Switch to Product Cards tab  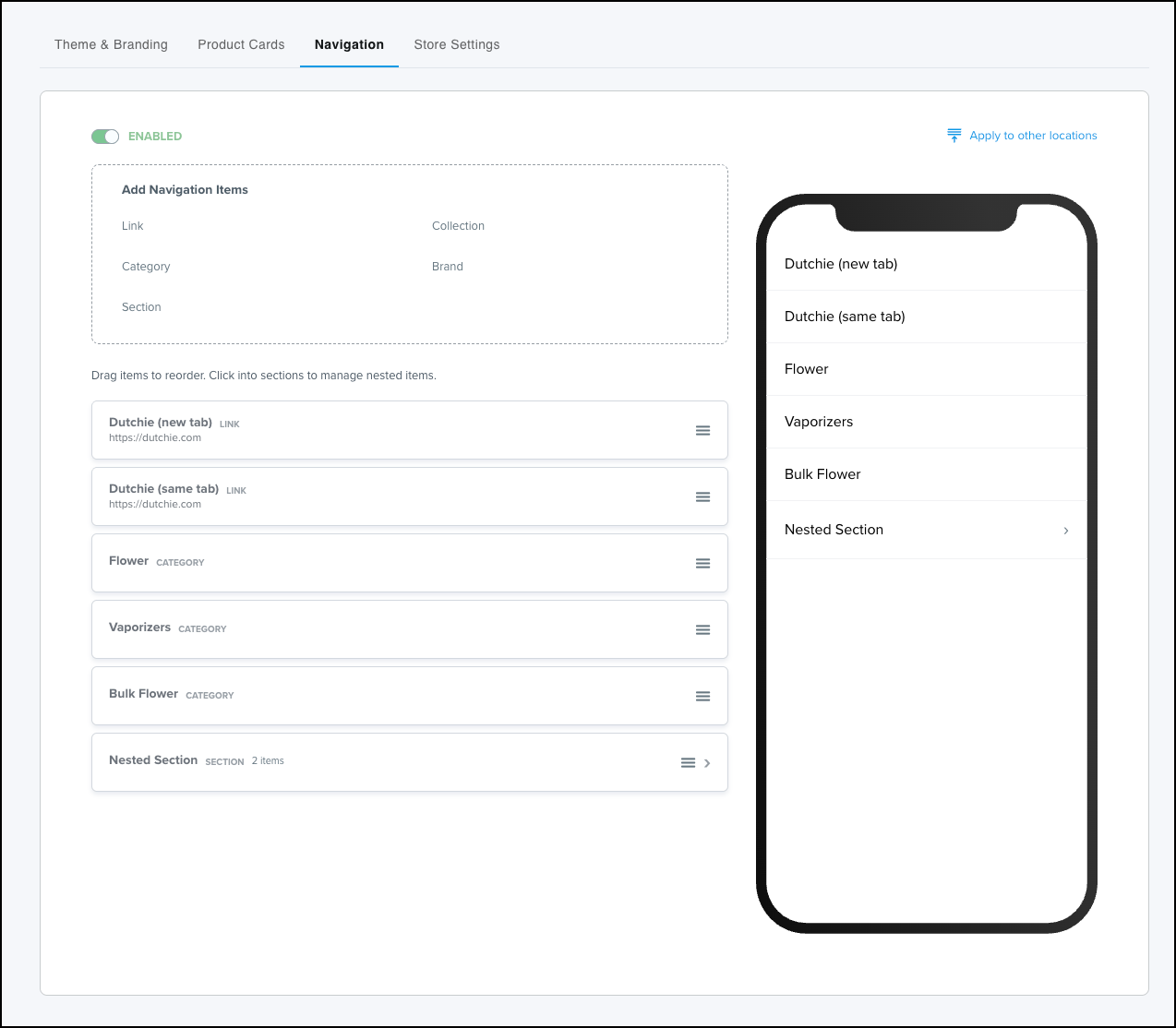point(241,44)
